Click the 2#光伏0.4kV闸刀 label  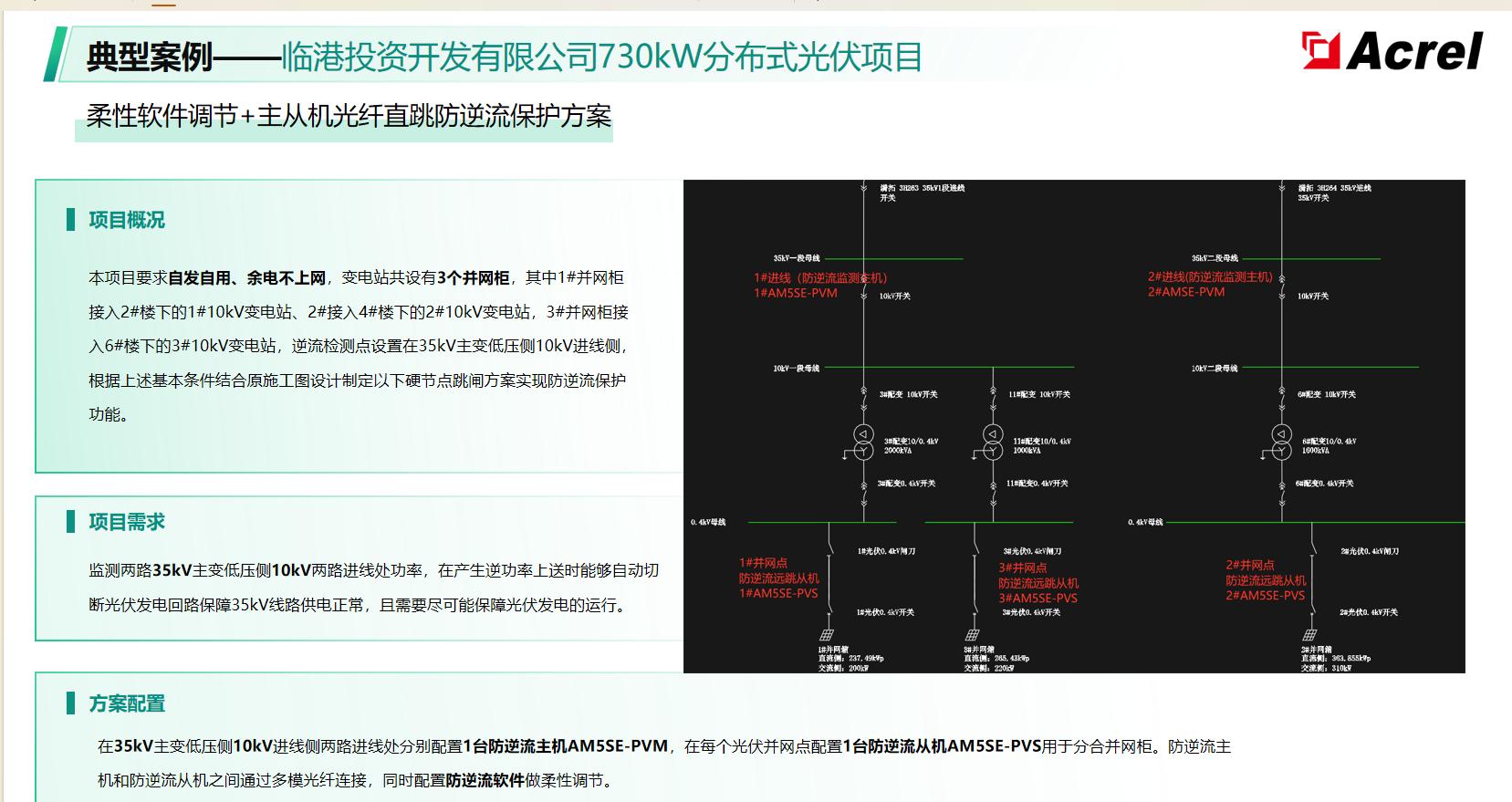pyautogui.click(x=1370, y=551)
